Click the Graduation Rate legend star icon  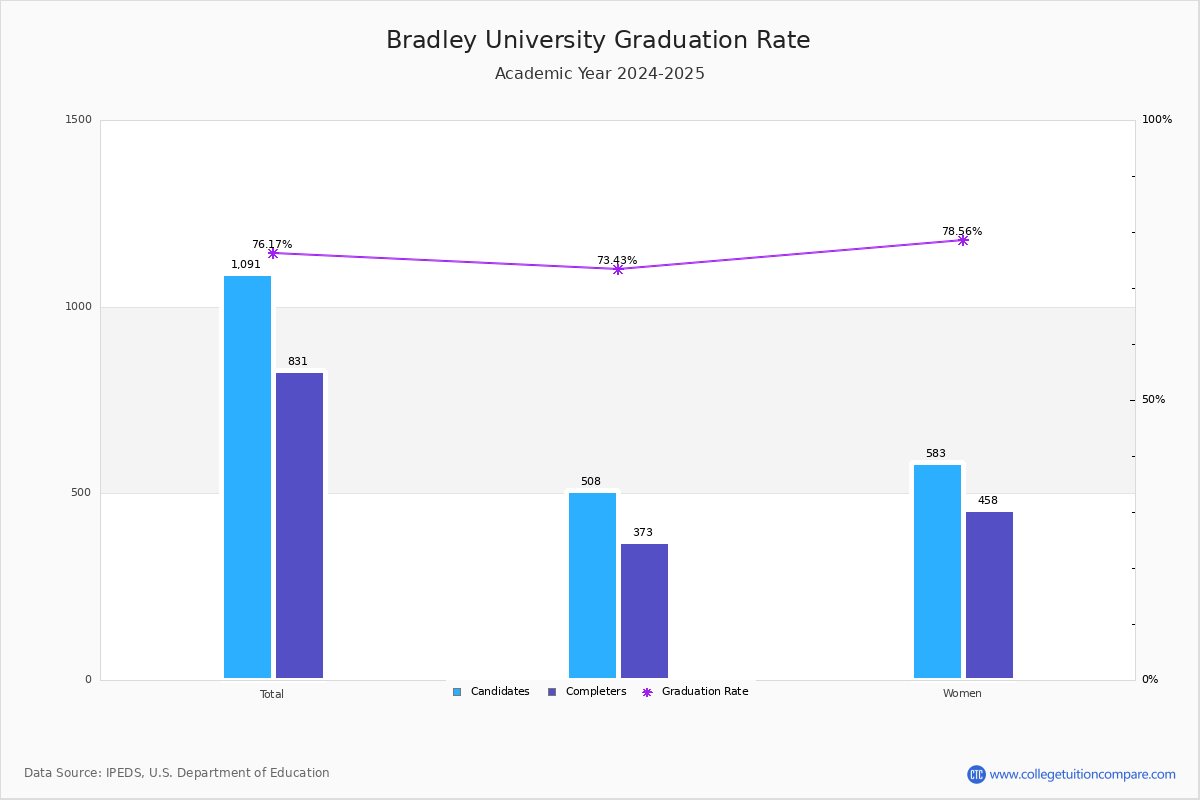click(x=647, y=692)
